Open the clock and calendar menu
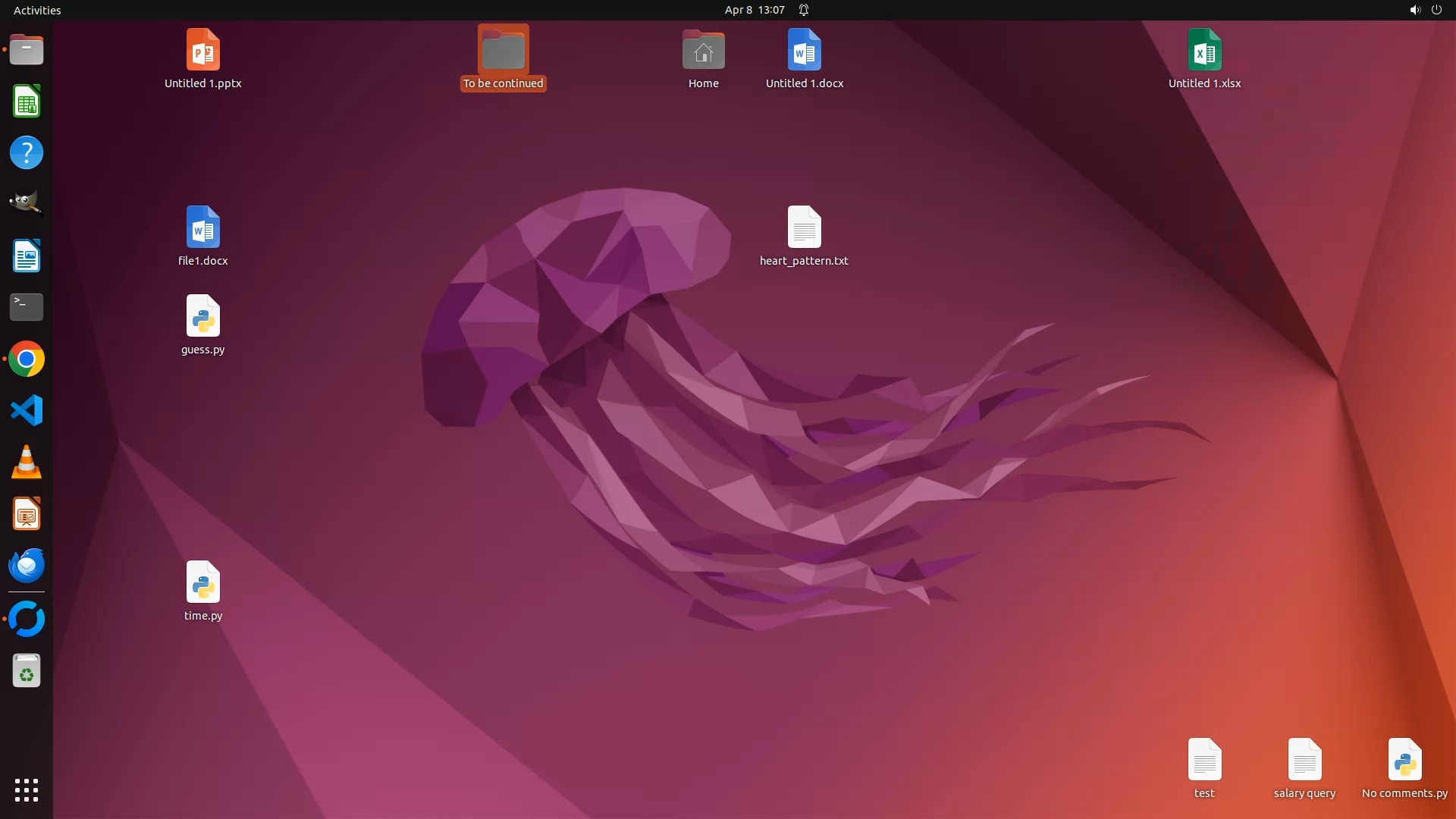 [754, 10]
